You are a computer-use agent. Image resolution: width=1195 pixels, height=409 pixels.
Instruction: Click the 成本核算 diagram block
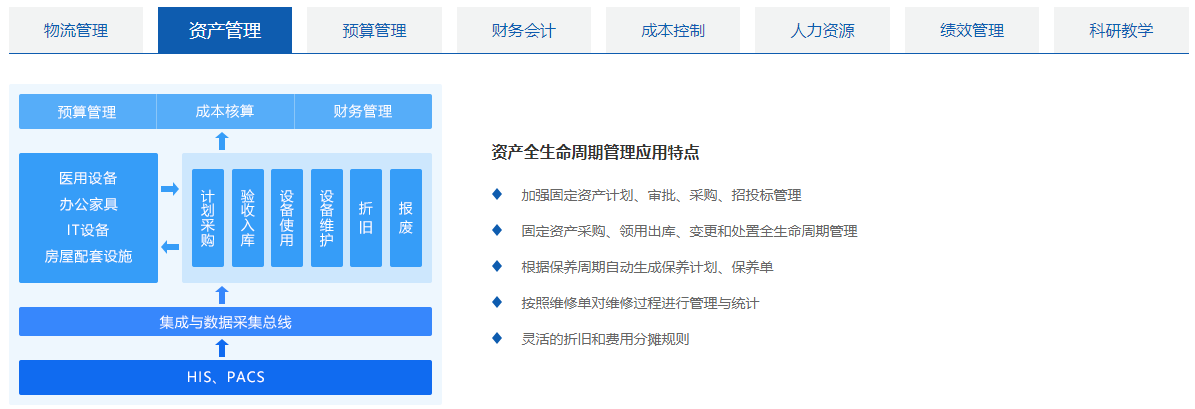[225, 112]
